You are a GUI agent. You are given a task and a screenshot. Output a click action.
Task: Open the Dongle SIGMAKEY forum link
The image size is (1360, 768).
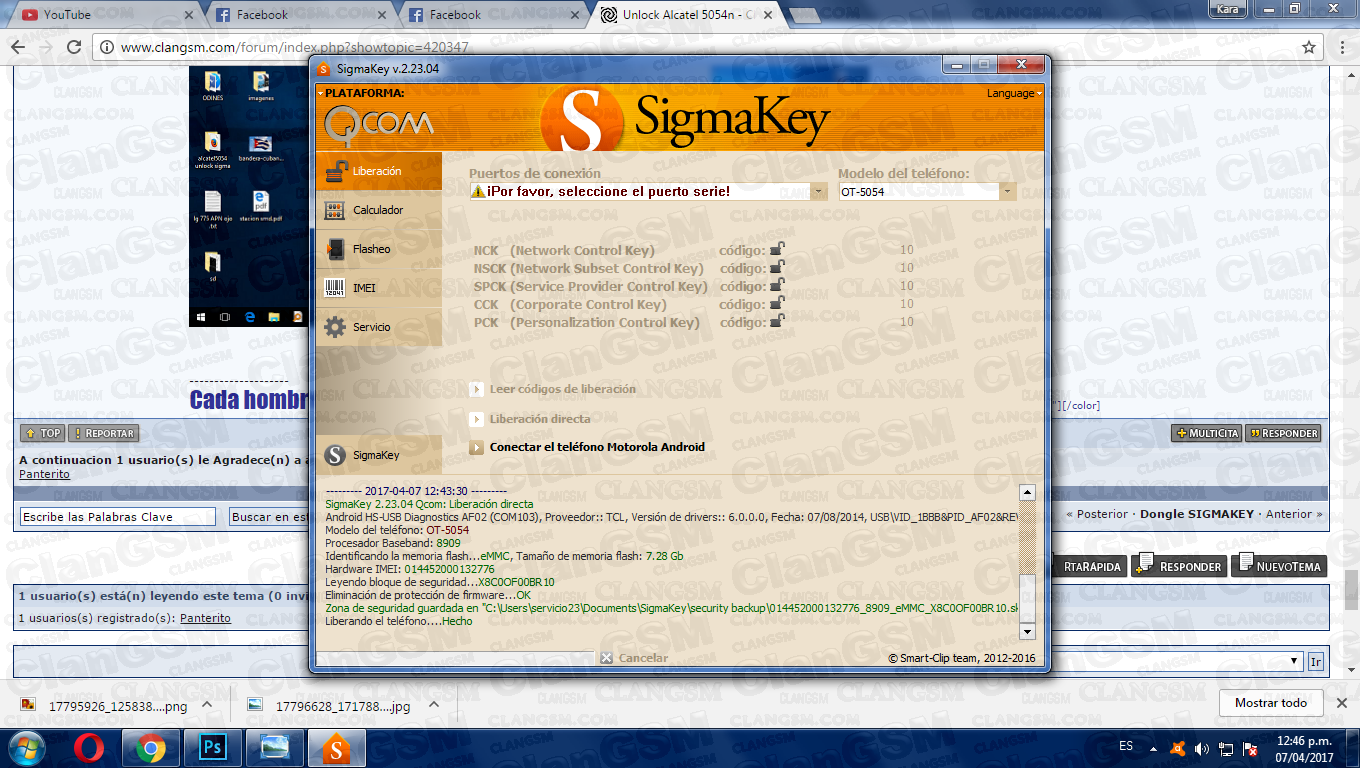(1197, 514)
